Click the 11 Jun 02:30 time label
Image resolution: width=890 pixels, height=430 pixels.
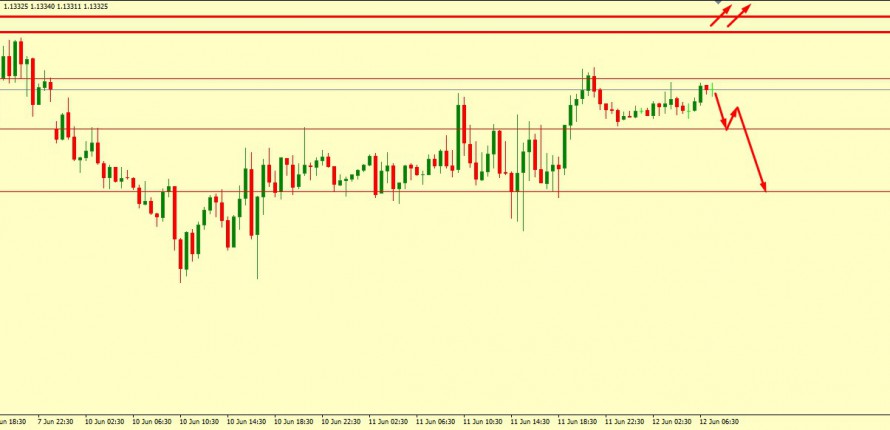pyautogui.click(x=390, y=422)
